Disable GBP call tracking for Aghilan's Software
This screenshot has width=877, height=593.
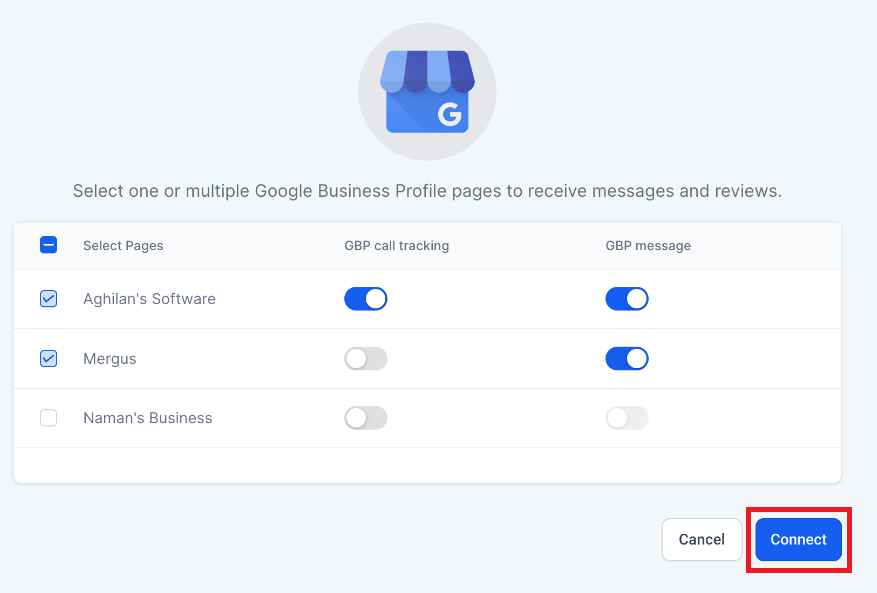[x=366, y=299]
